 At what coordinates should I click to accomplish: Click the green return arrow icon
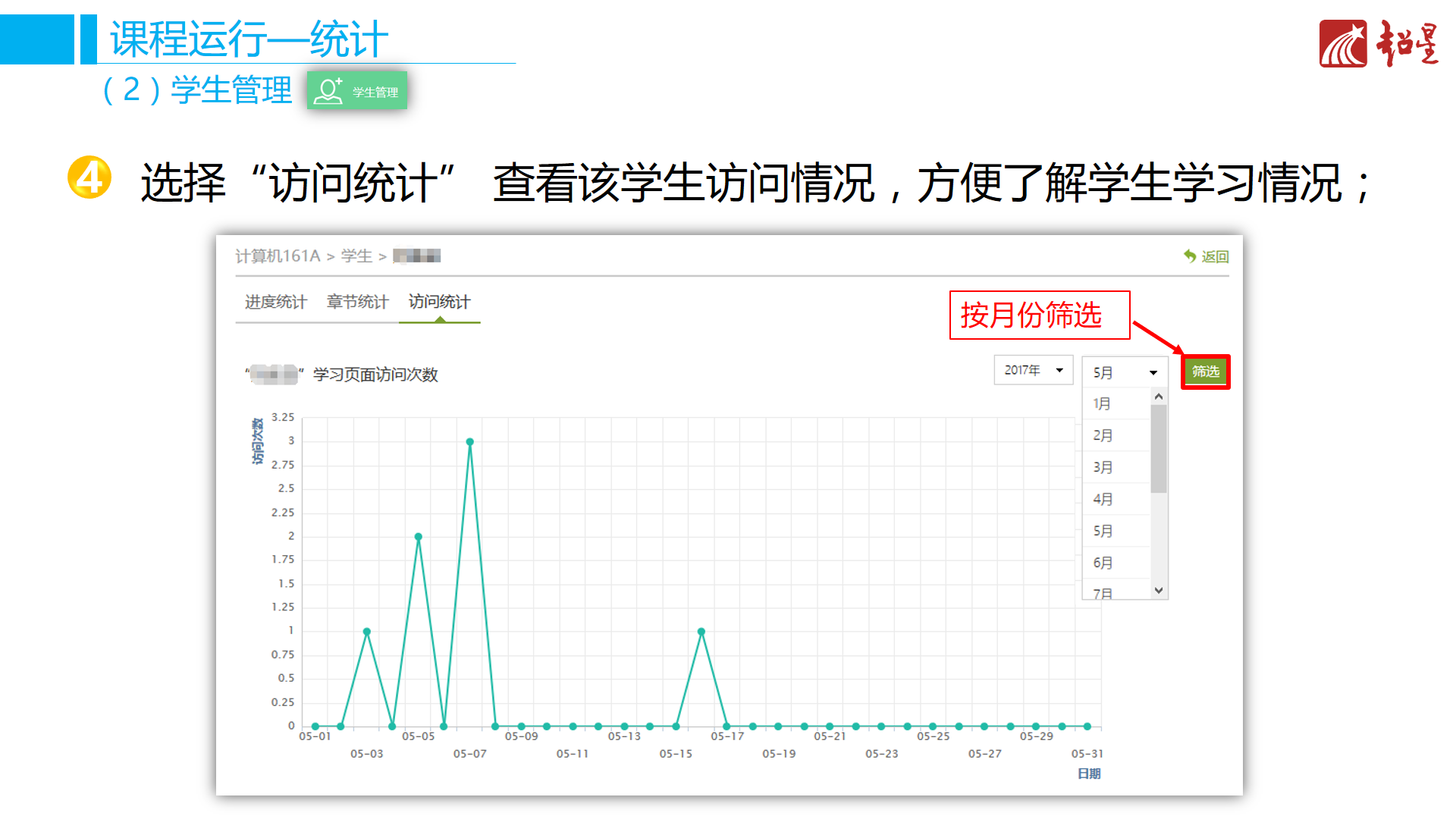click(x=1190, y=256)
